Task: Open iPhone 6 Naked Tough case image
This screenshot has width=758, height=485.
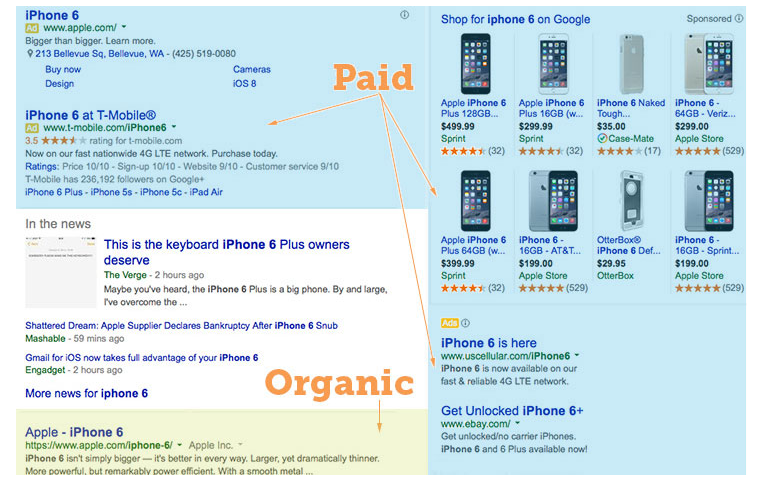Action: 631,64
